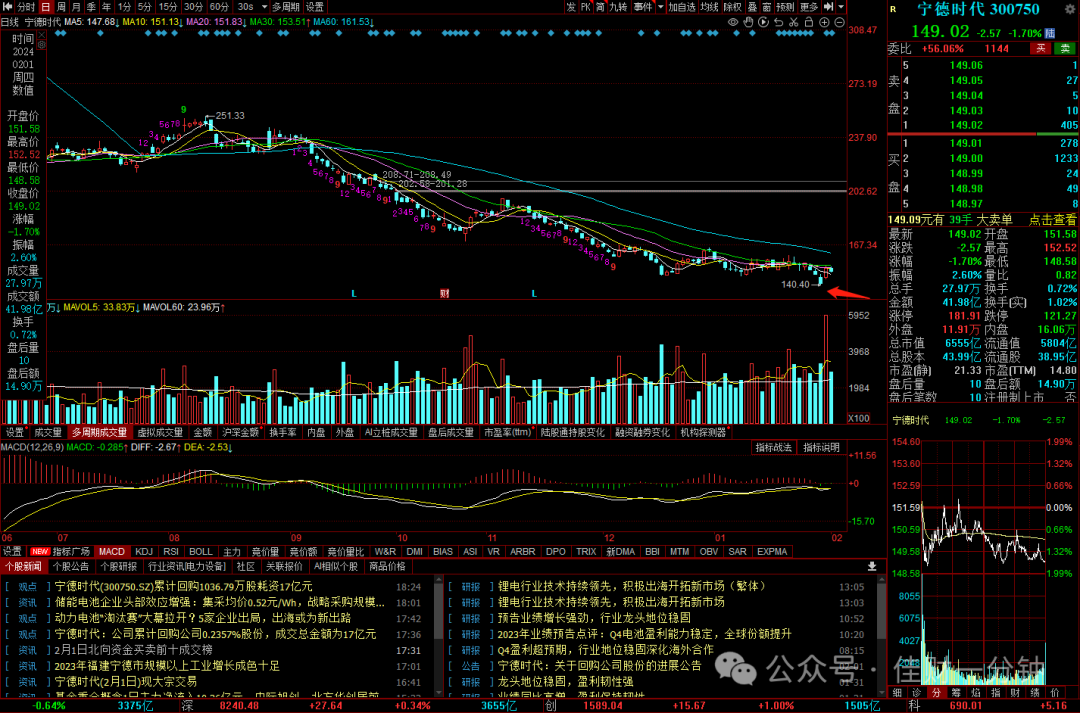Viewport: 1080px width, 713px height.
Task: Select the 财 tab under intraday chart
Action: (x=1015, y=692)
